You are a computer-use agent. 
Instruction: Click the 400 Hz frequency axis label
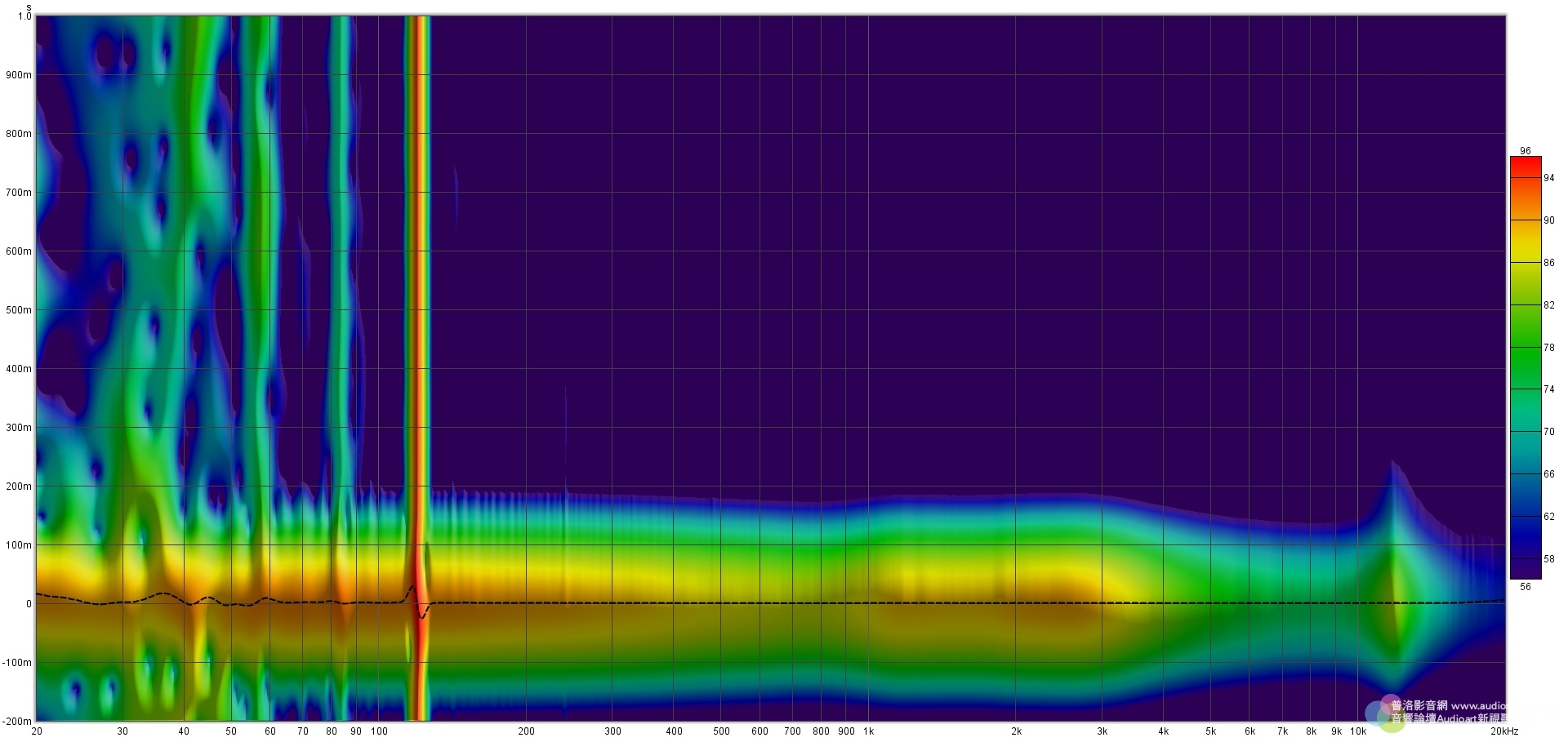[674, 731]
